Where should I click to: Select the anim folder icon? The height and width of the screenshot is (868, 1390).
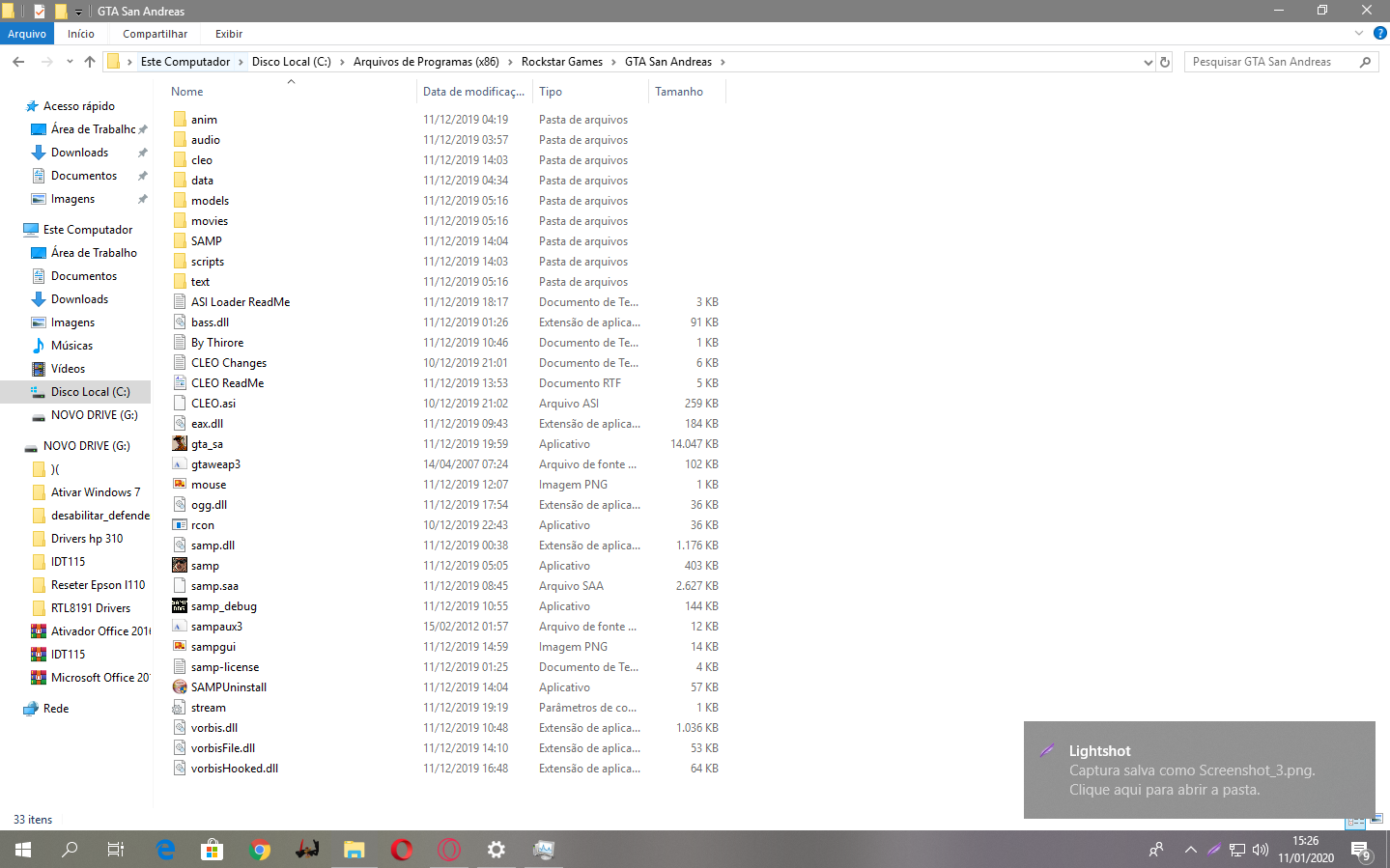[x=180, y=120]
